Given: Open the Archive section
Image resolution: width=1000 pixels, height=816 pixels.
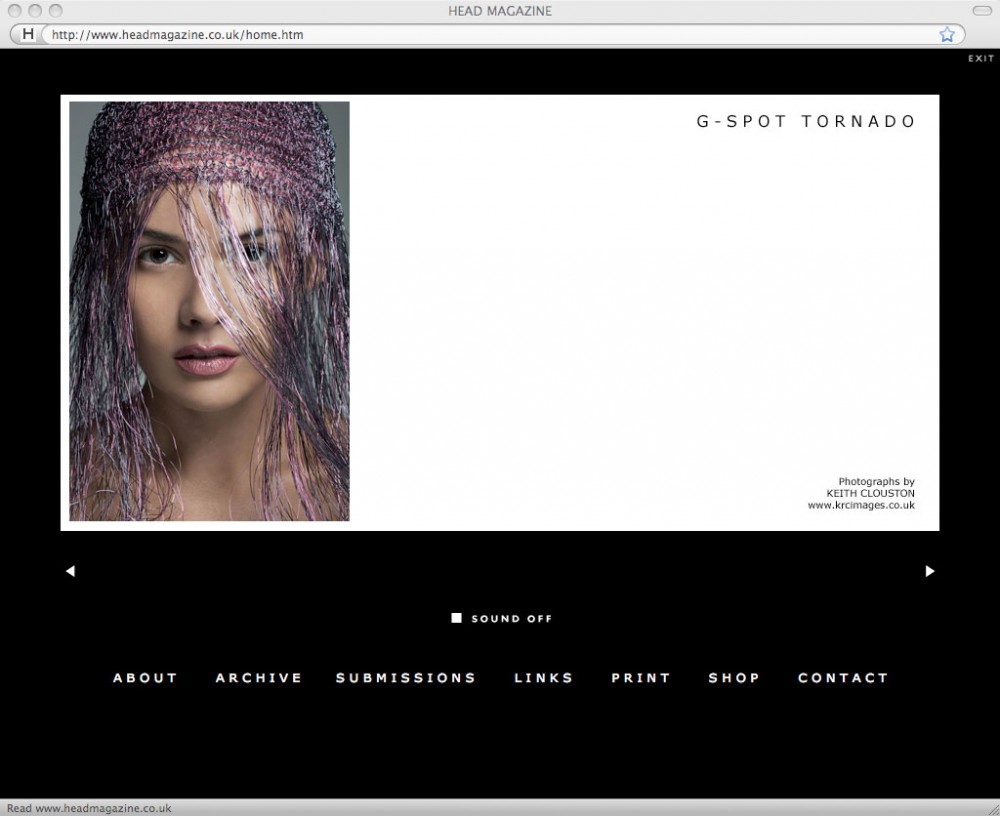Looking at the screenshot, I should click(x=258, y=678).
